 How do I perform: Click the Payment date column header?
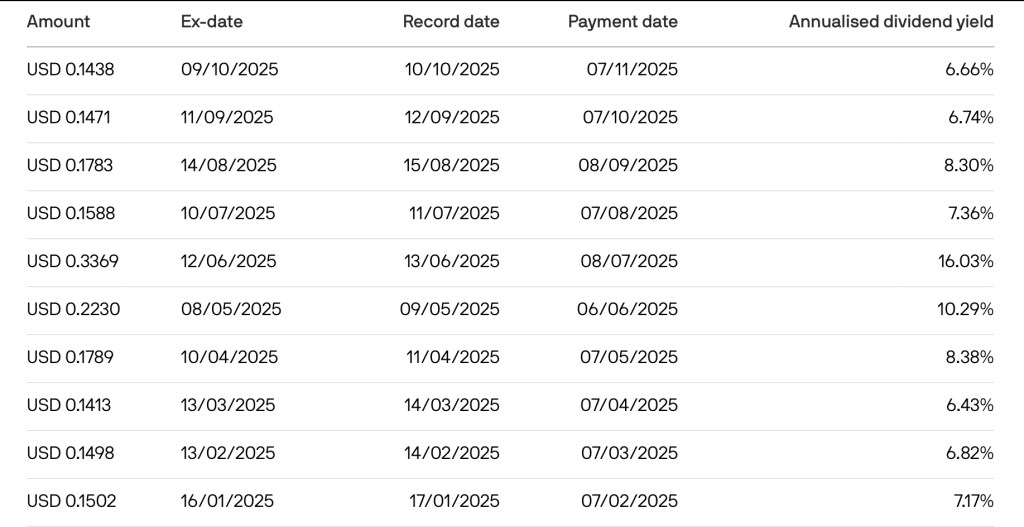tap(622, 21)
